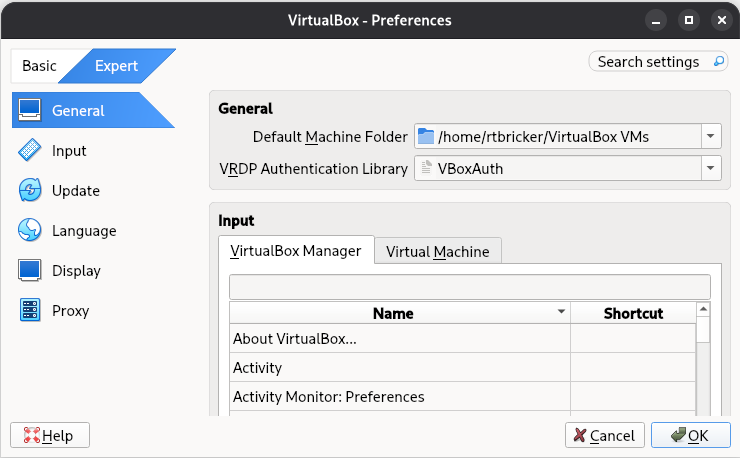This screenshot has height=458, width=740.
Task: Open Update settings via refresh icon
Action: pos(30,190)
